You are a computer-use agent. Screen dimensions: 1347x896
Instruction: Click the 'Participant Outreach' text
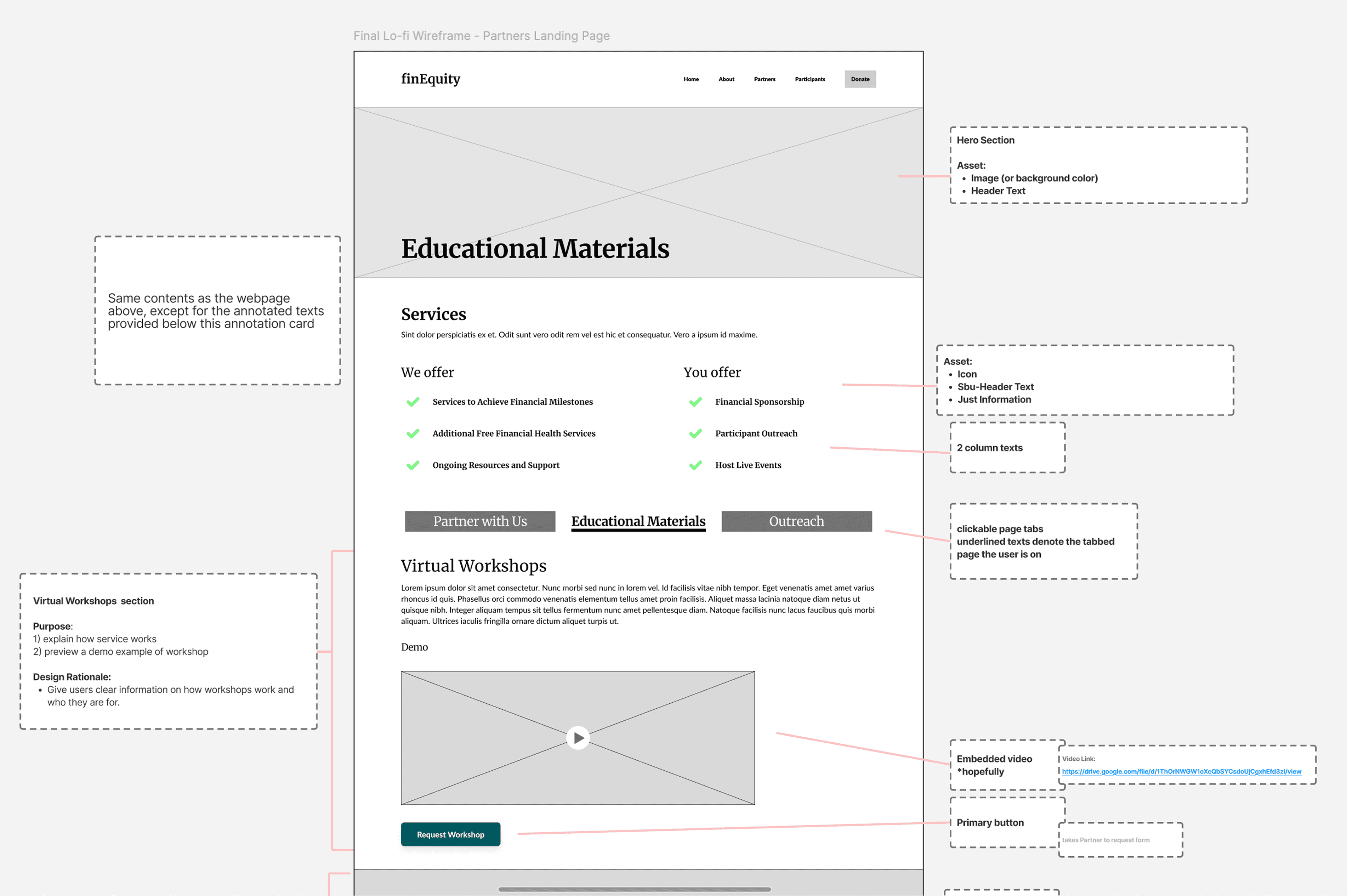[x=756, y=434]
